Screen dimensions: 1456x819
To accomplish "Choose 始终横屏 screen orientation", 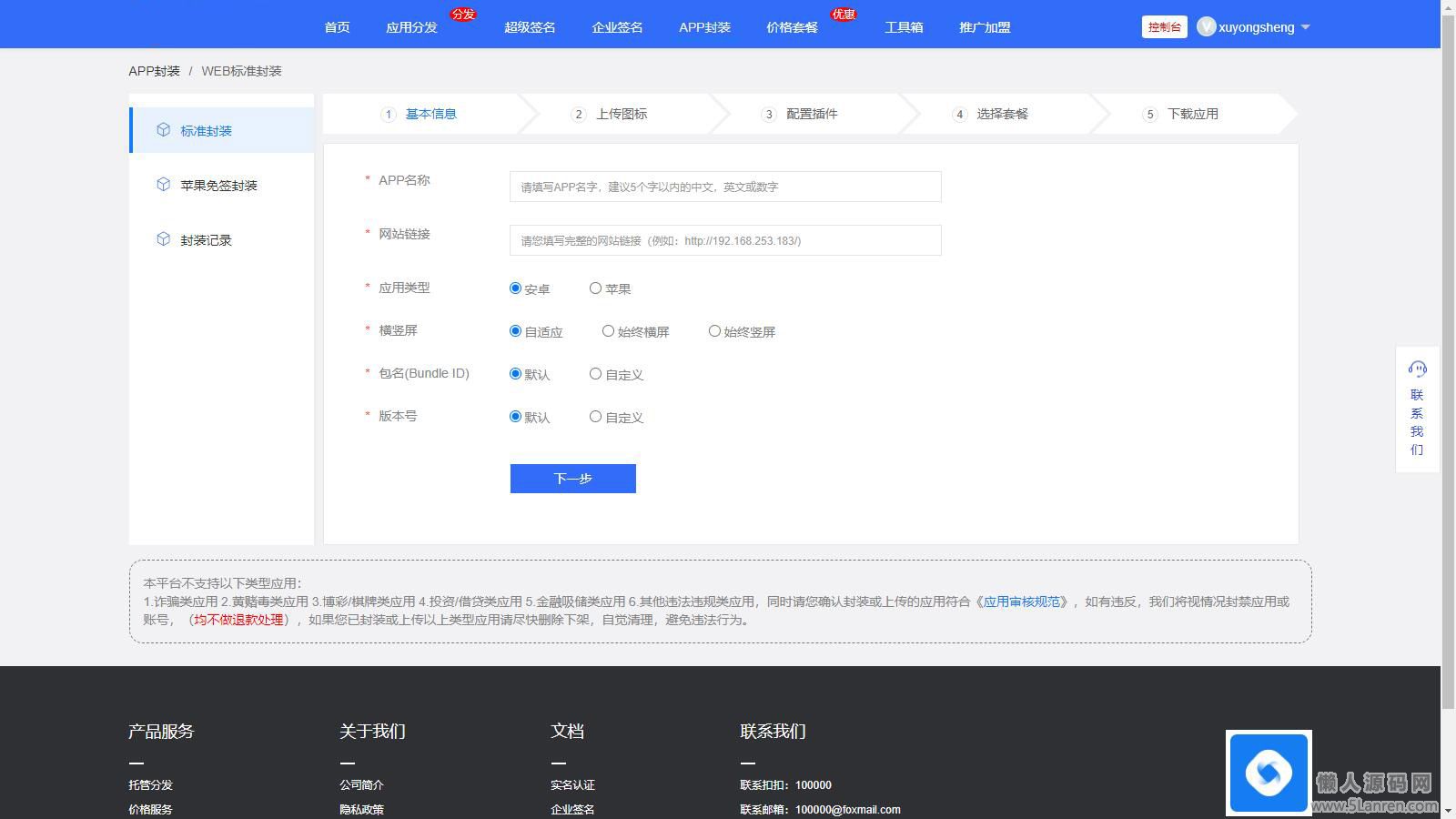I will (x=608, y=331).
